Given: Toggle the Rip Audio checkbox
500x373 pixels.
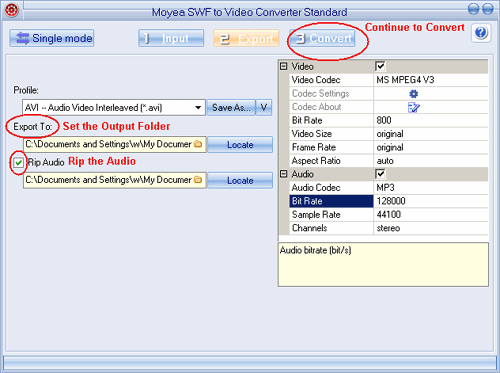Looking at the screenshot, I should pos(19,163).
